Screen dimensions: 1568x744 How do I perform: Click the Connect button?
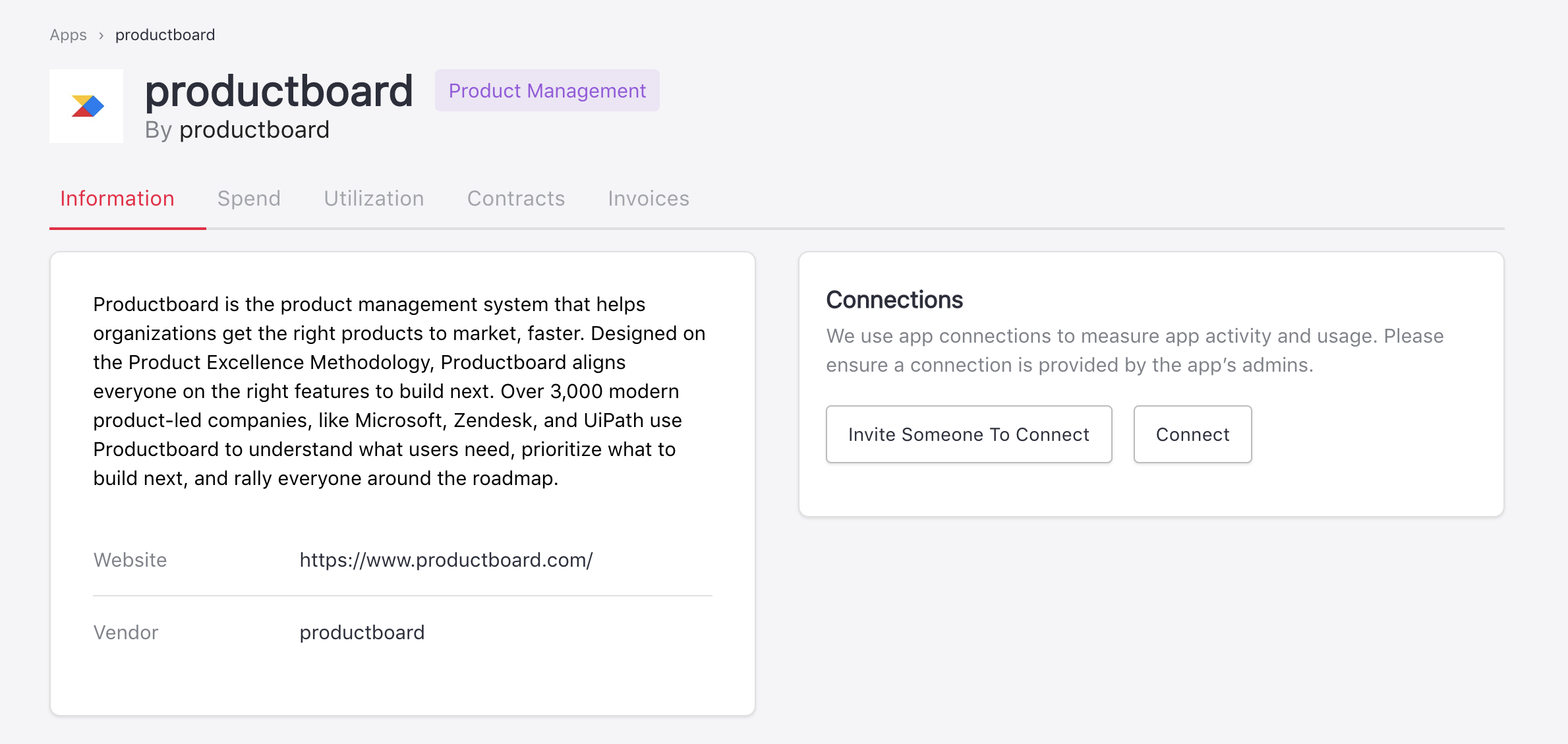(1192, 434)
